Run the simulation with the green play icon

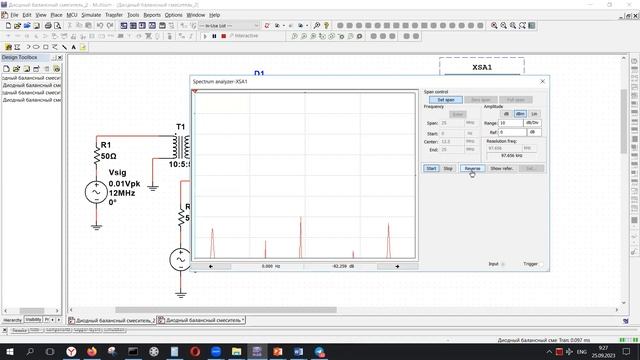pyautogui.click(x=205, y=36)
